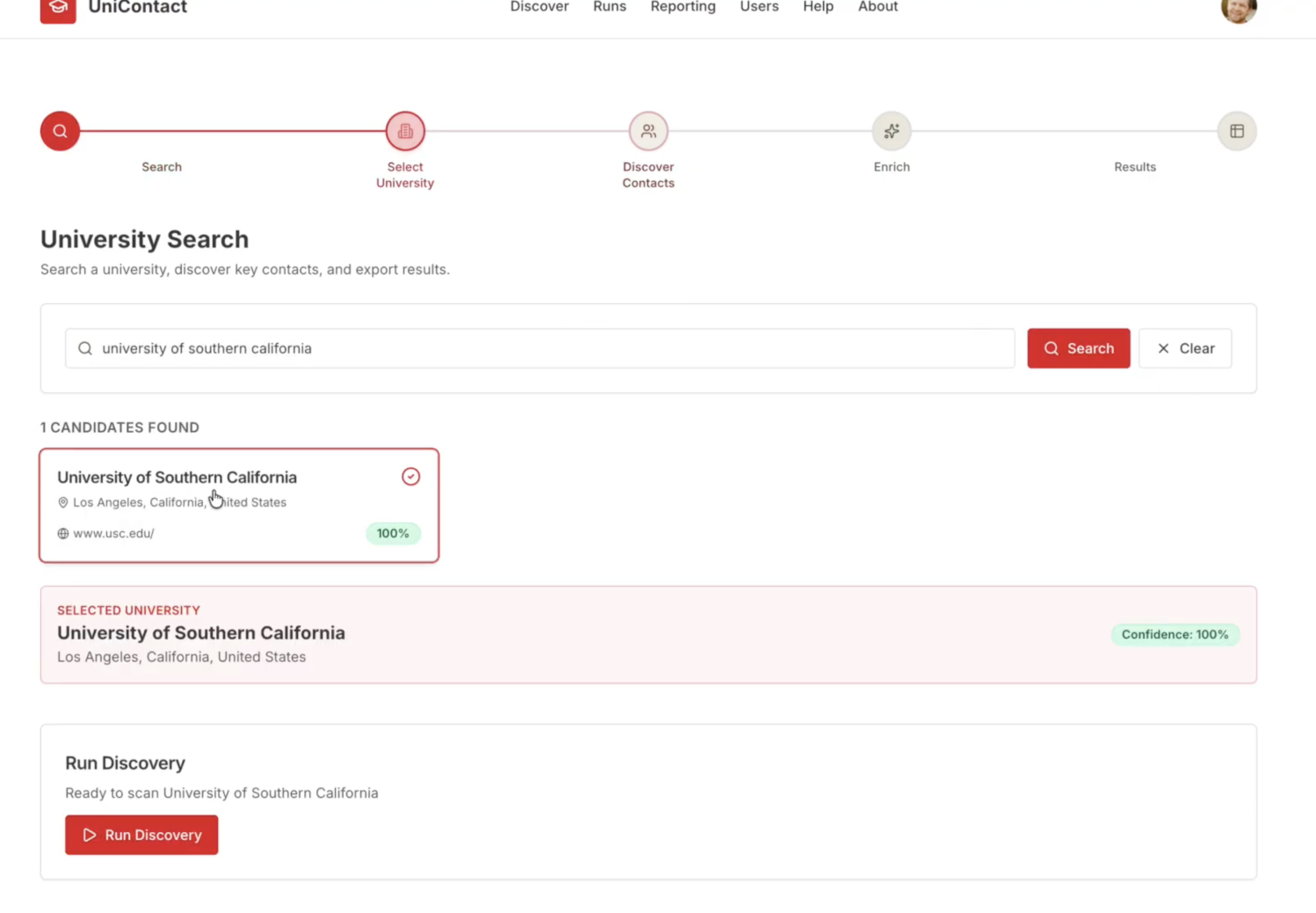Click the UniContact brand name

point(138,7)
